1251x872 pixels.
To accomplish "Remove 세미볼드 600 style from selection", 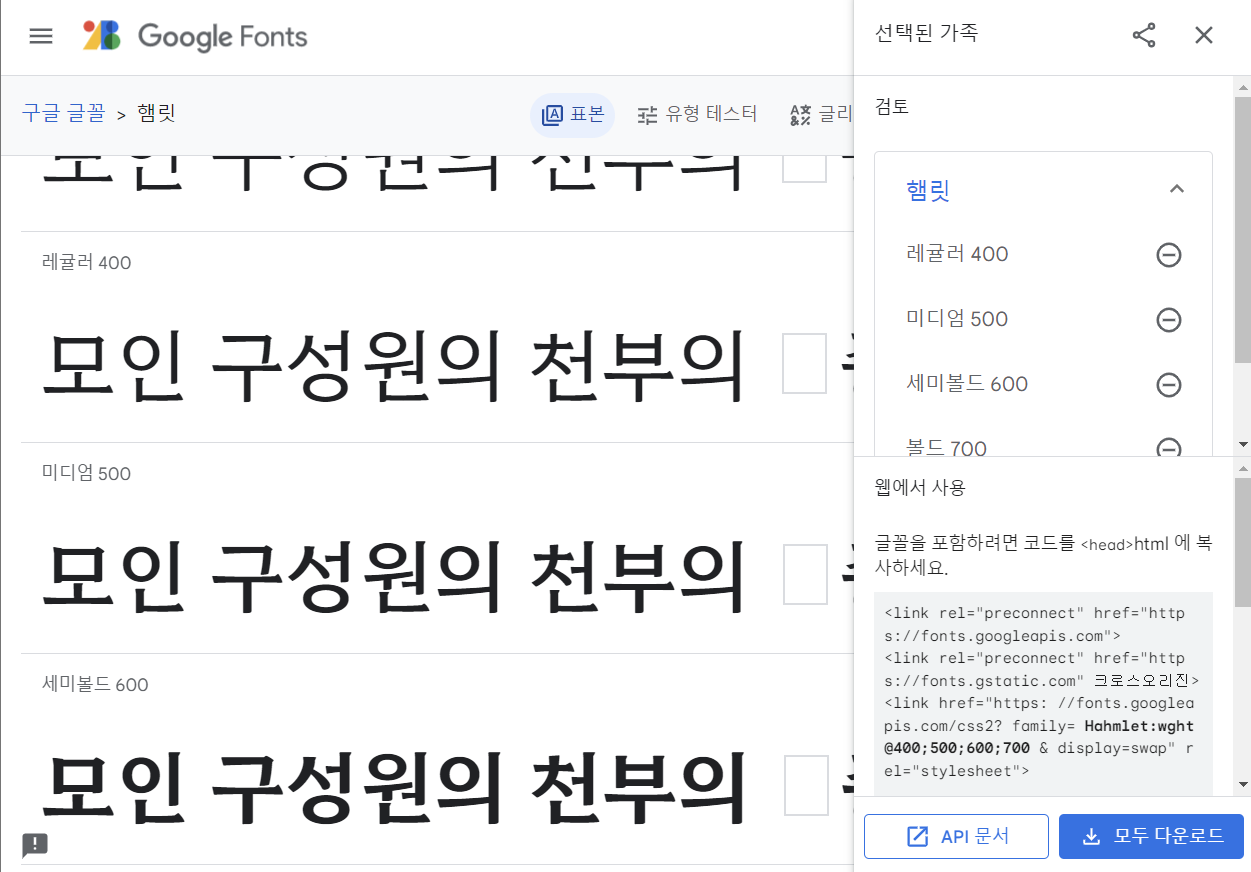I will coord(1169,385).
